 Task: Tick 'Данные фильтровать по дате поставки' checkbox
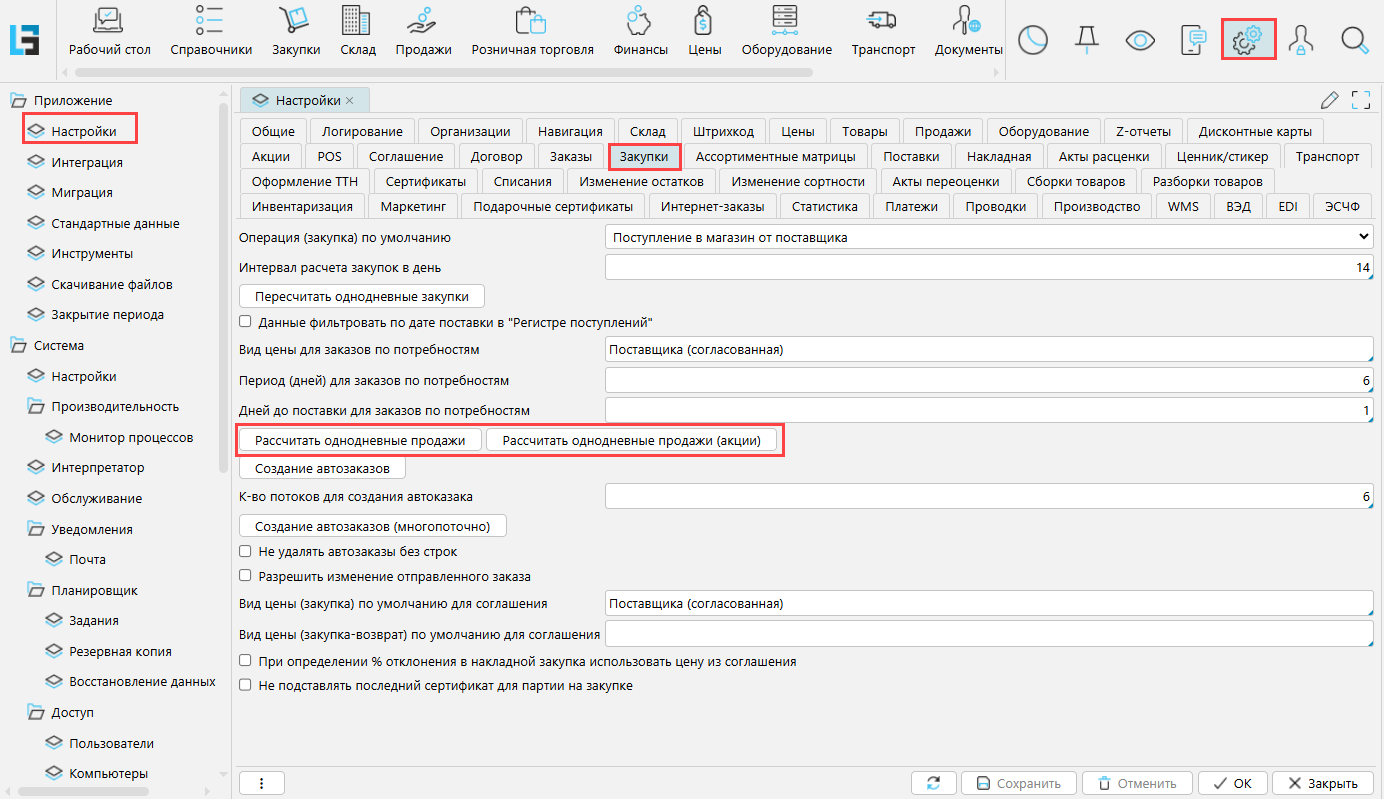click(245, 322)
